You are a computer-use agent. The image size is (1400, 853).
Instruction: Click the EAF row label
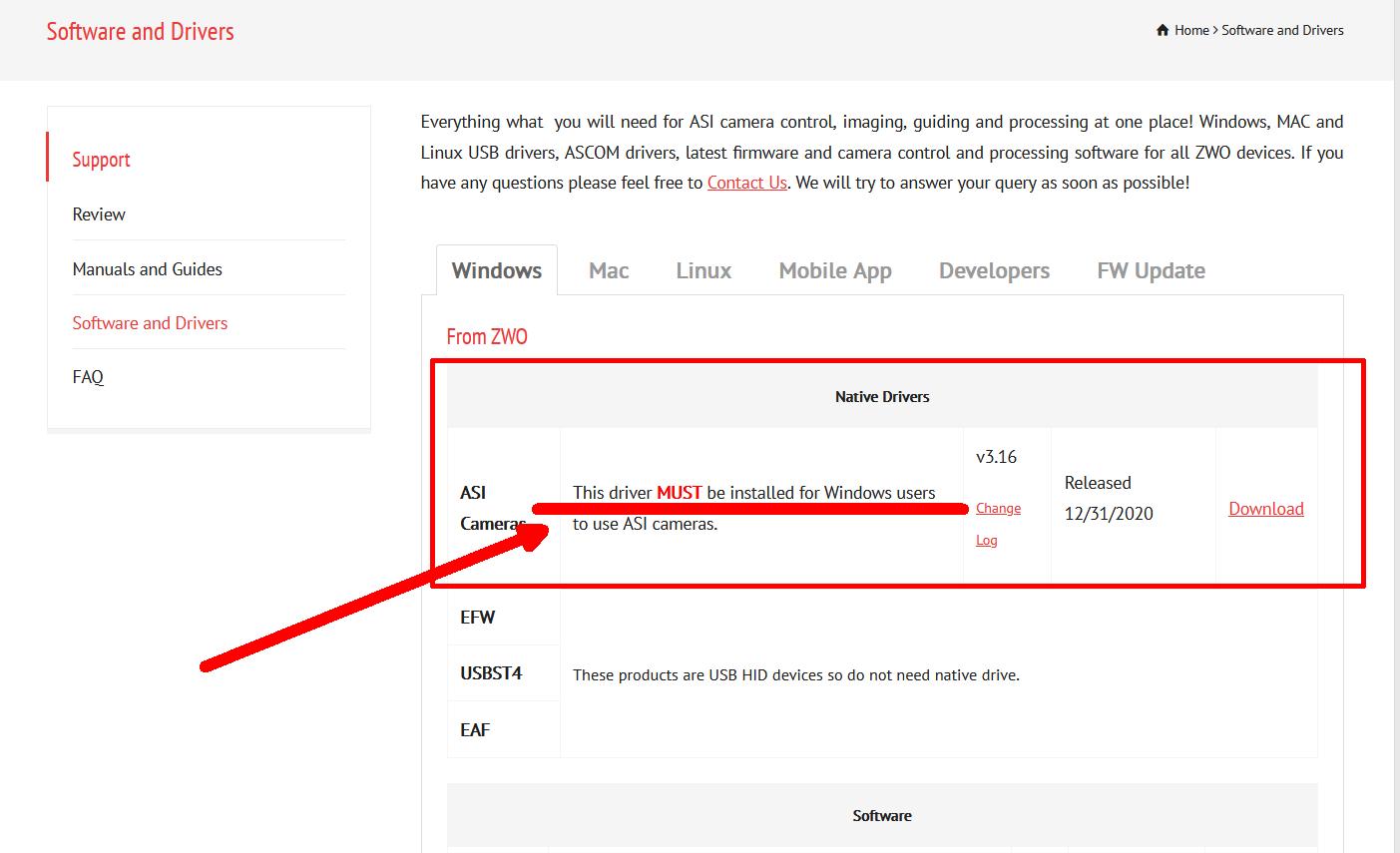tap(475, 729)
